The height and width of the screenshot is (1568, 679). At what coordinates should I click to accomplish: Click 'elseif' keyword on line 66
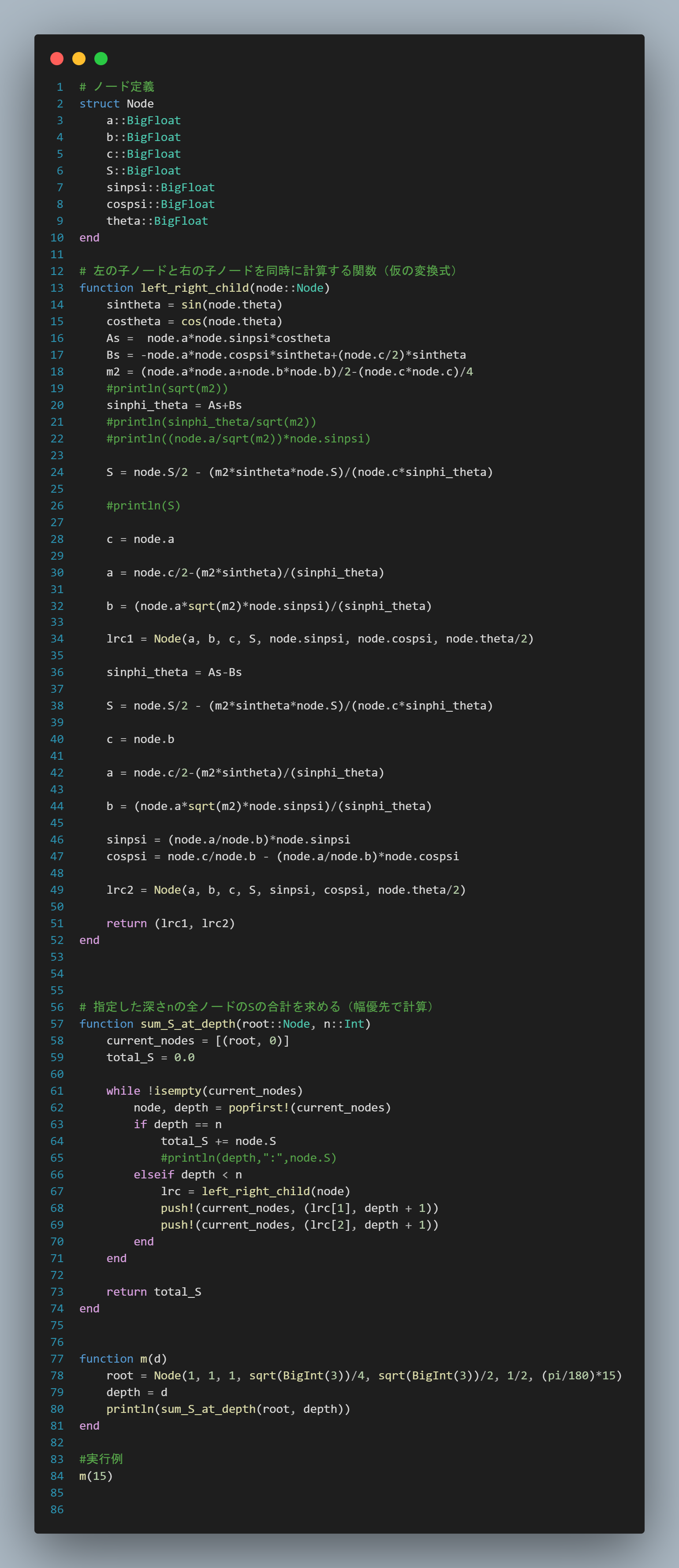point(153,1175)
